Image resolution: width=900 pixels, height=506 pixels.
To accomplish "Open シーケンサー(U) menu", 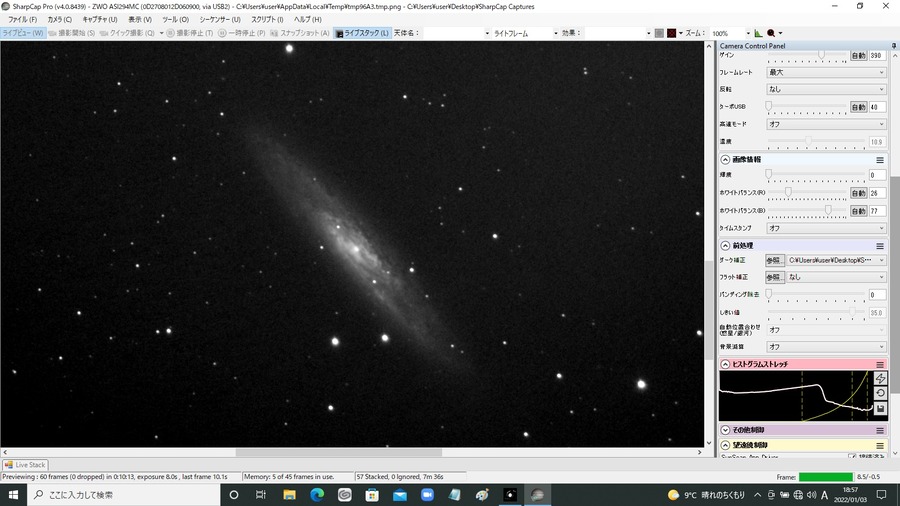I will [220, 19].
